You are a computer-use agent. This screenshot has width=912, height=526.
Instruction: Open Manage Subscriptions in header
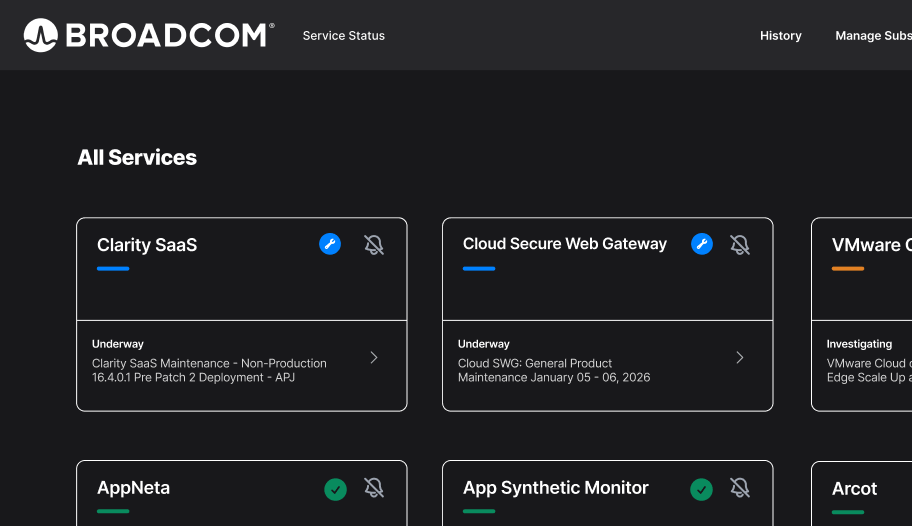pyautogui.click(x=873, y=35)
